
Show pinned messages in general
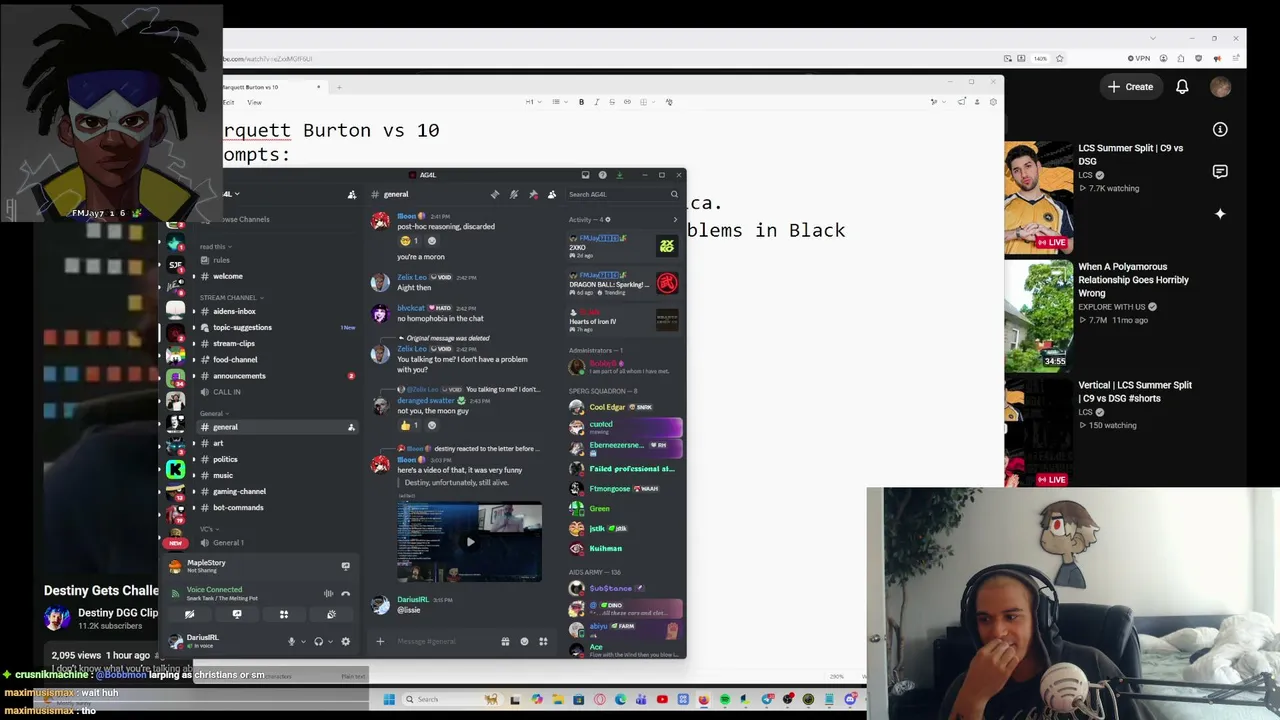coord(533,194)
